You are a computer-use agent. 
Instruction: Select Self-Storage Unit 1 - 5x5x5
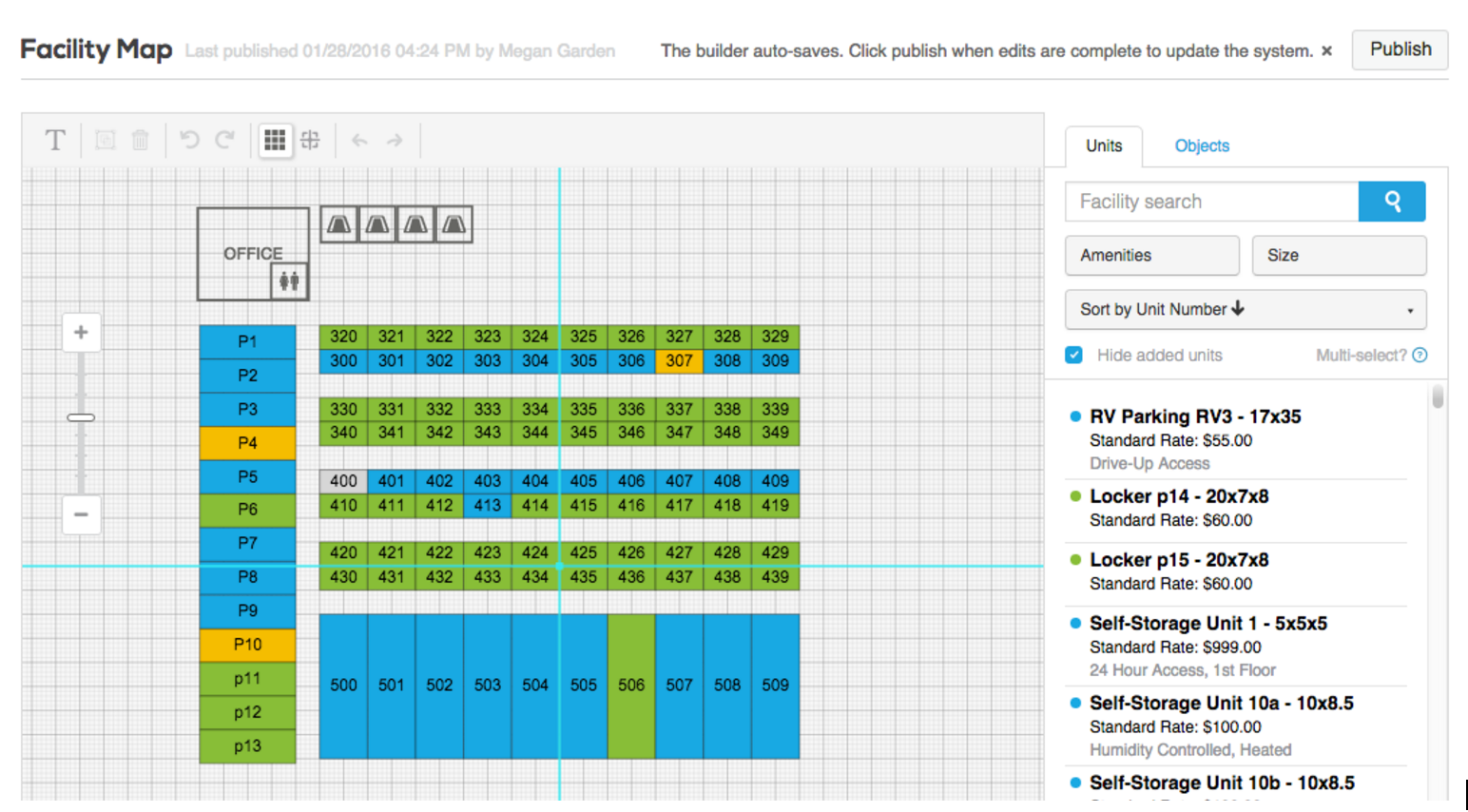(x=1236, y=647)
